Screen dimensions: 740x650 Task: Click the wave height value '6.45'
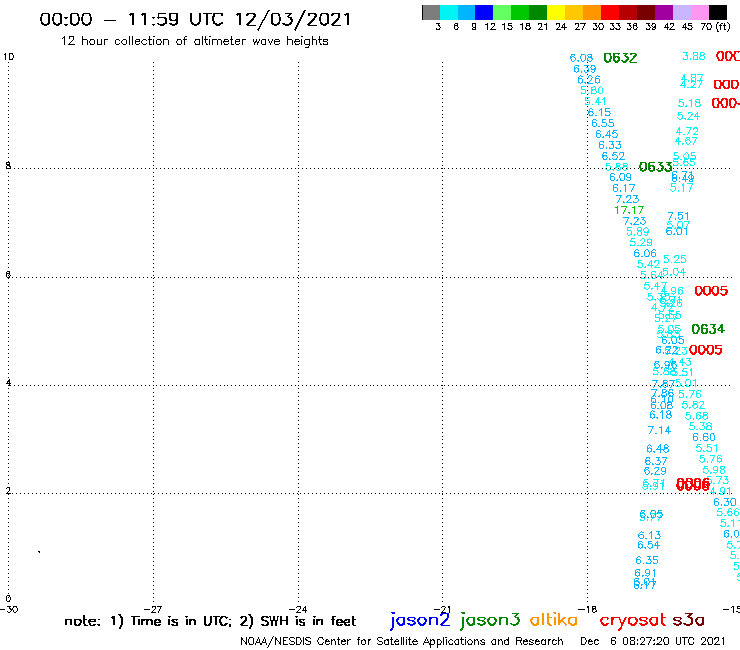click(606, 134)
